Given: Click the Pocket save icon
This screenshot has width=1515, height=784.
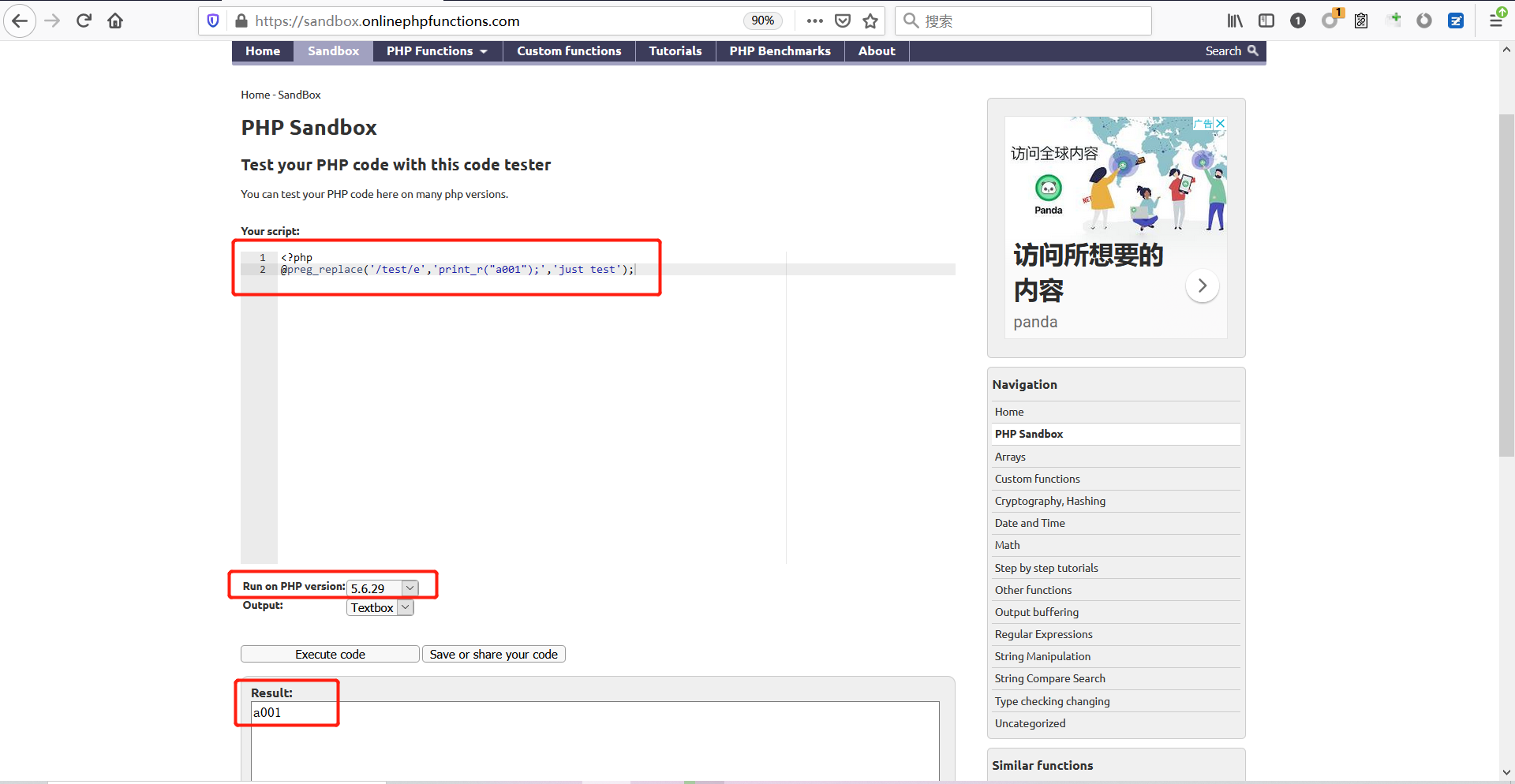Looking at the screenshot, I should [x=843, y=21].
